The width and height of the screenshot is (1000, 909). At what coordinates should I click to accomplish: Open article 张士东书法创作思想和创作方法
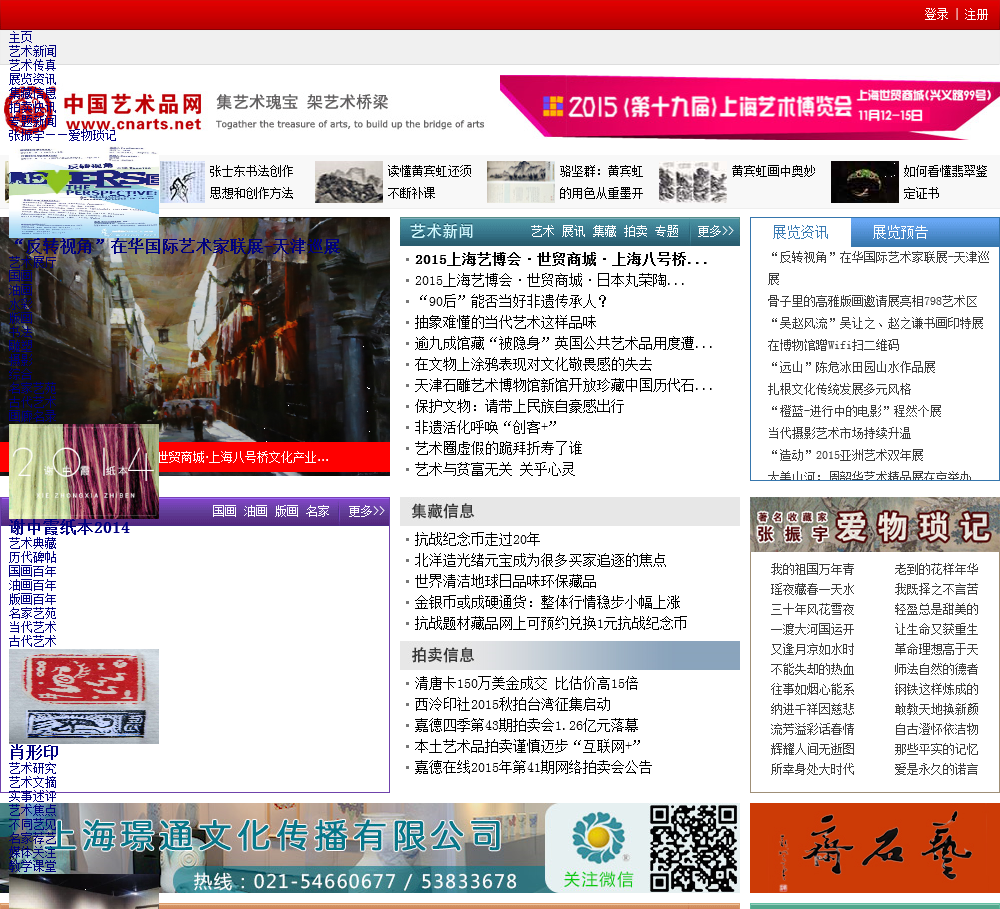point(251,182)
